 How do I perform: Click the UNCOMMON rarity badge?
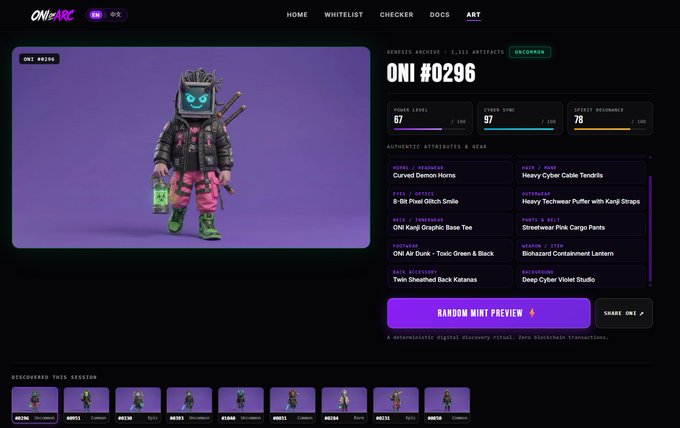[530, 52]
